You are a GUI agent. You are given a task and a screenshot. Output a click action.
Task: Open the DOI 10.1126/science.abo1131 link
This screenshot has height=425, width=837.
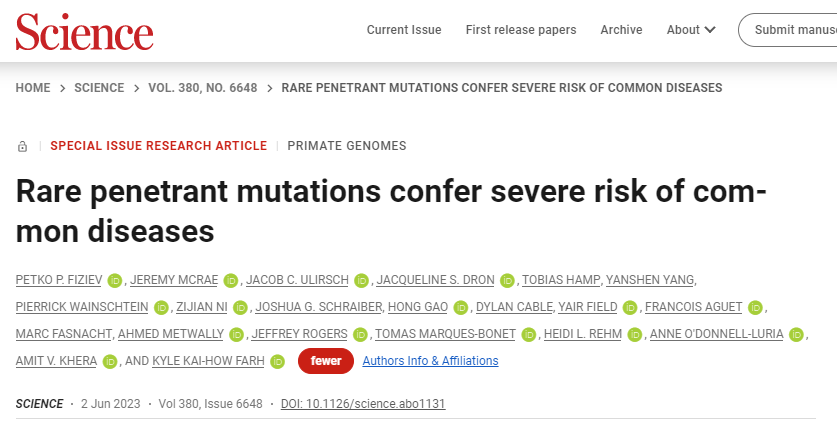pyautogui.click(x=363, y=404)
